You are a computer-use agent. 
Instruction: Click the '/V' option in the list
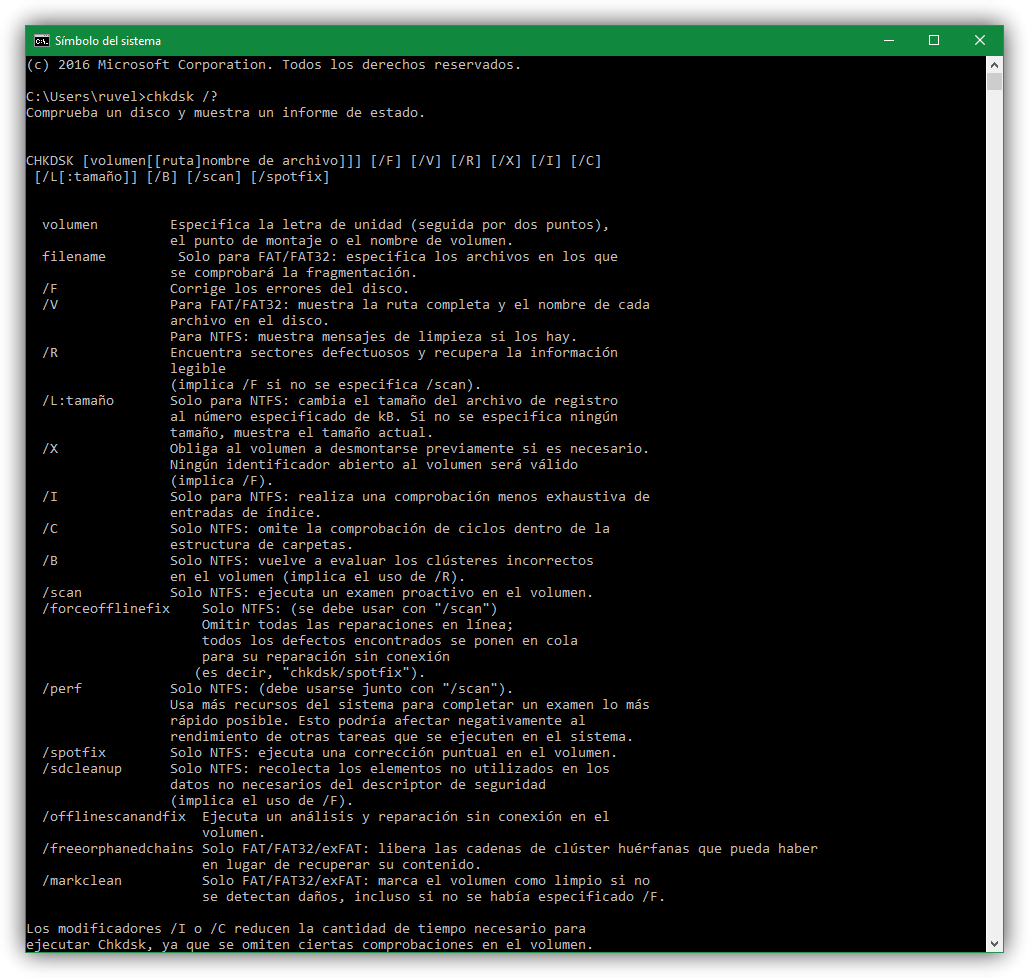click(x=50, y=305)
